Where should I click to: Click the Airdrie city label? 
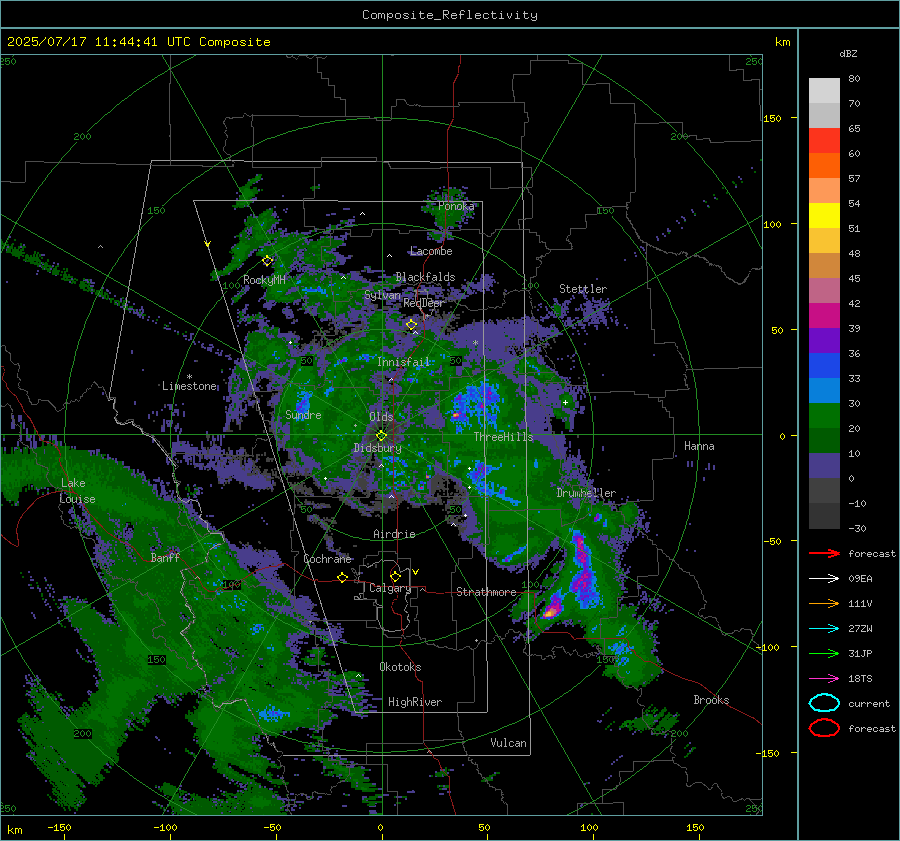tap(394, 534)
